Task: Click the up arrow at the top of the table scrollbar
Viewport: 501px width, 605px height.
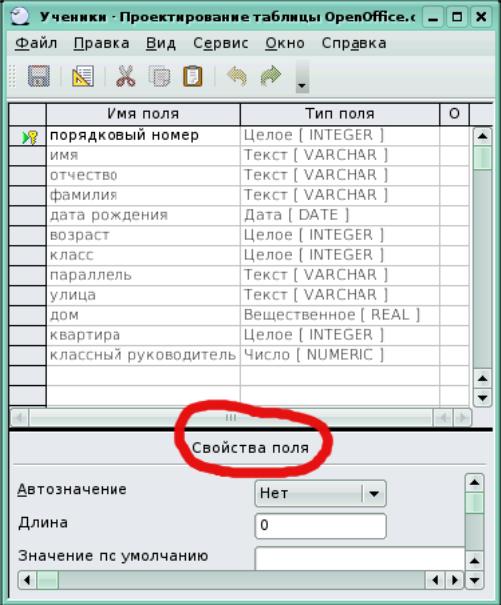Action: tap(482, 136)
